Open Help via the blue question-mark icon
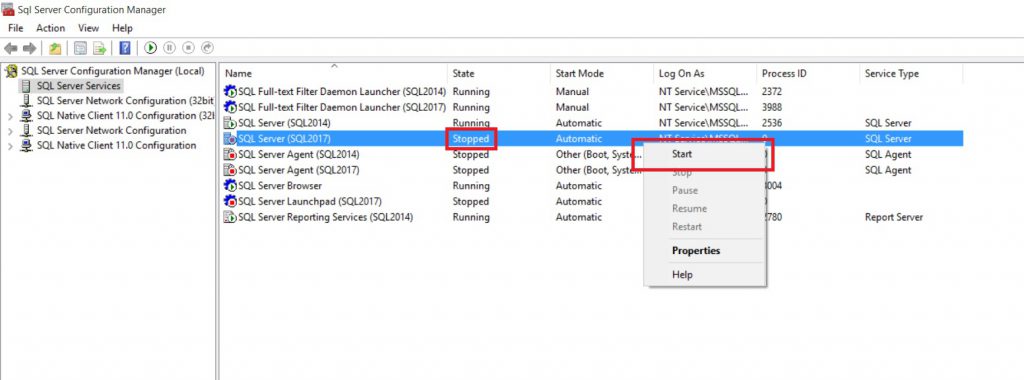Image resolution: width=1024 pixels, height=380 pixels. click(125, 48)
